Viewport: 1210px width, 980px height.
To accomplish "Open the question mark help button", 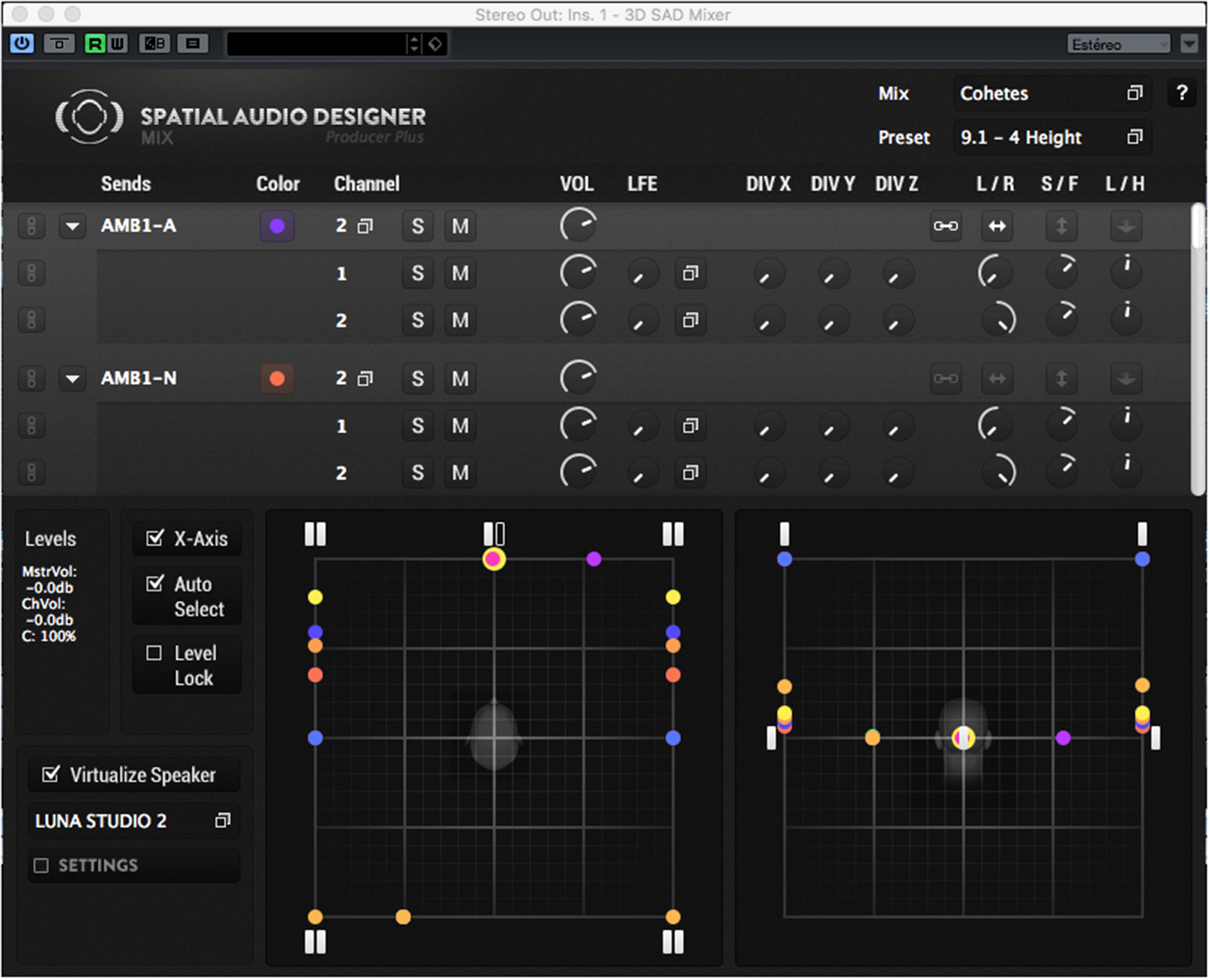I will pos(1181,93).
